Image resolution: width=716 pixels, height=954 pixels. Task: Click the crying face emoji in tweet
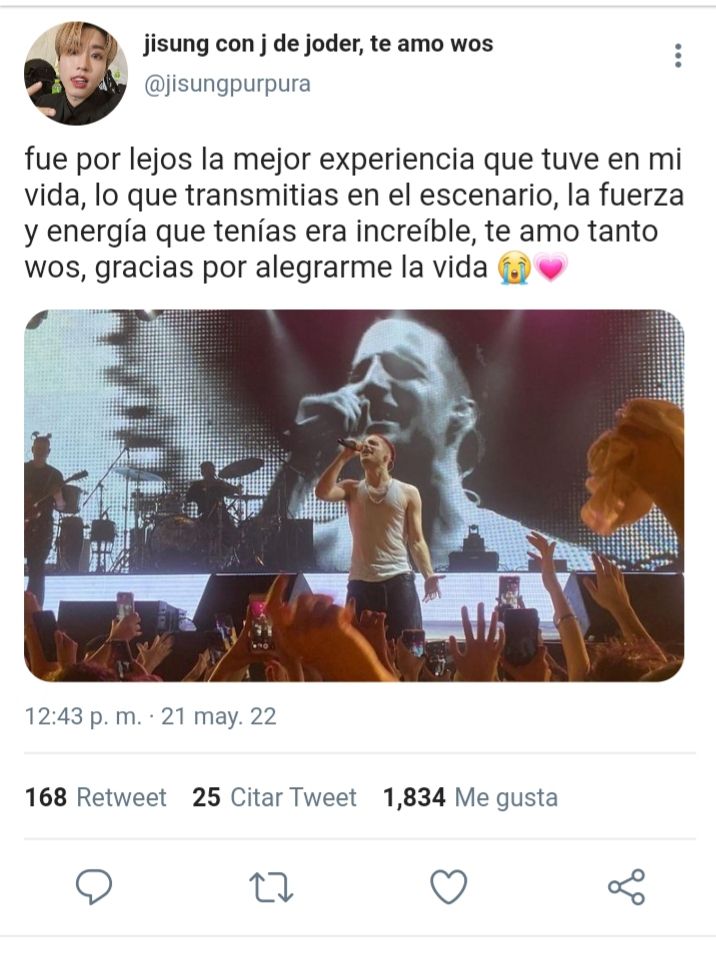pyautogui.click(x=514, y=268)
